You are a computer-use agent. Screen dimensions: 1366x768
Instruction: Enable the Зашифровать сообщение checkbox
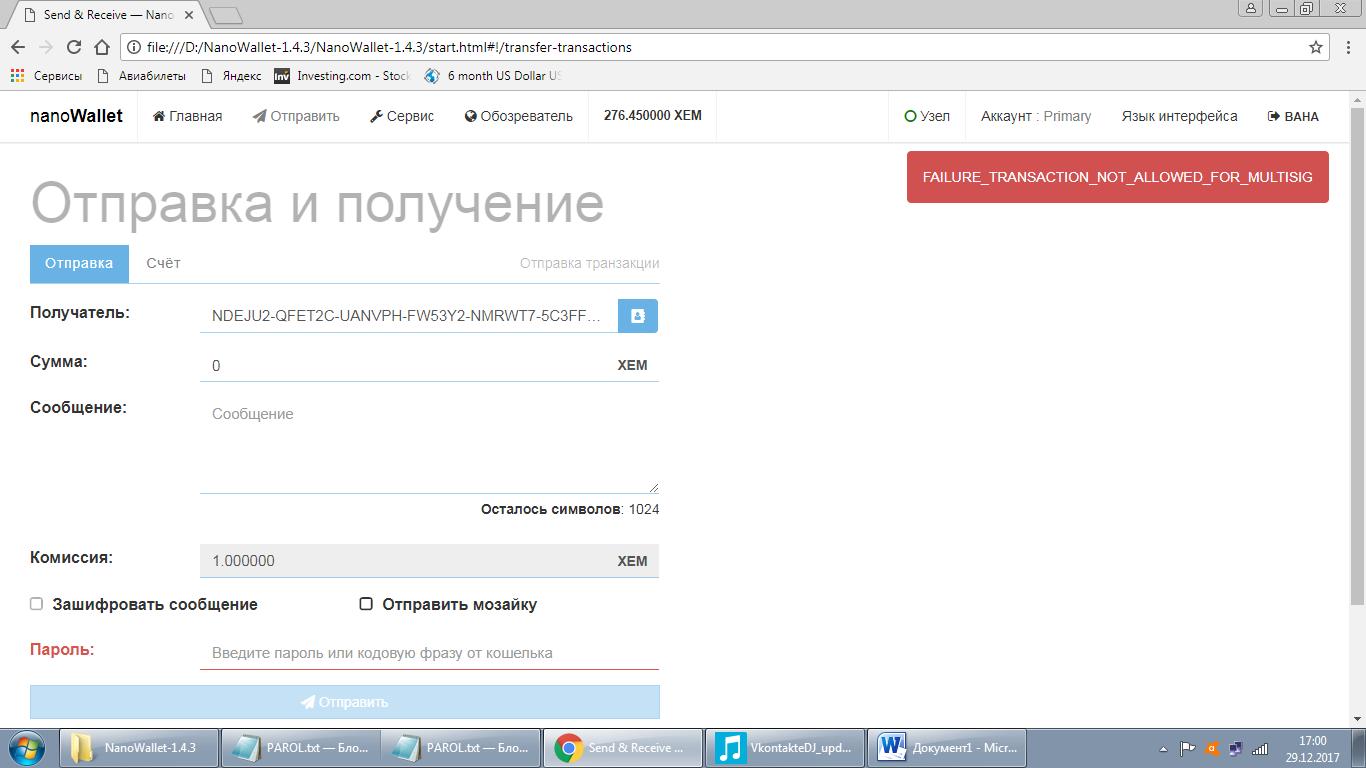coord(37,604)
